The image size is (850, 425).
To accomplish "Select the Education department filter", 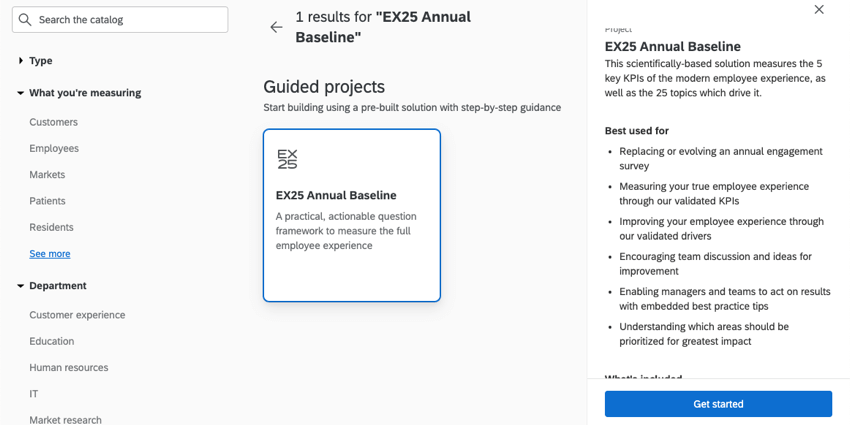I will point(52,341).
